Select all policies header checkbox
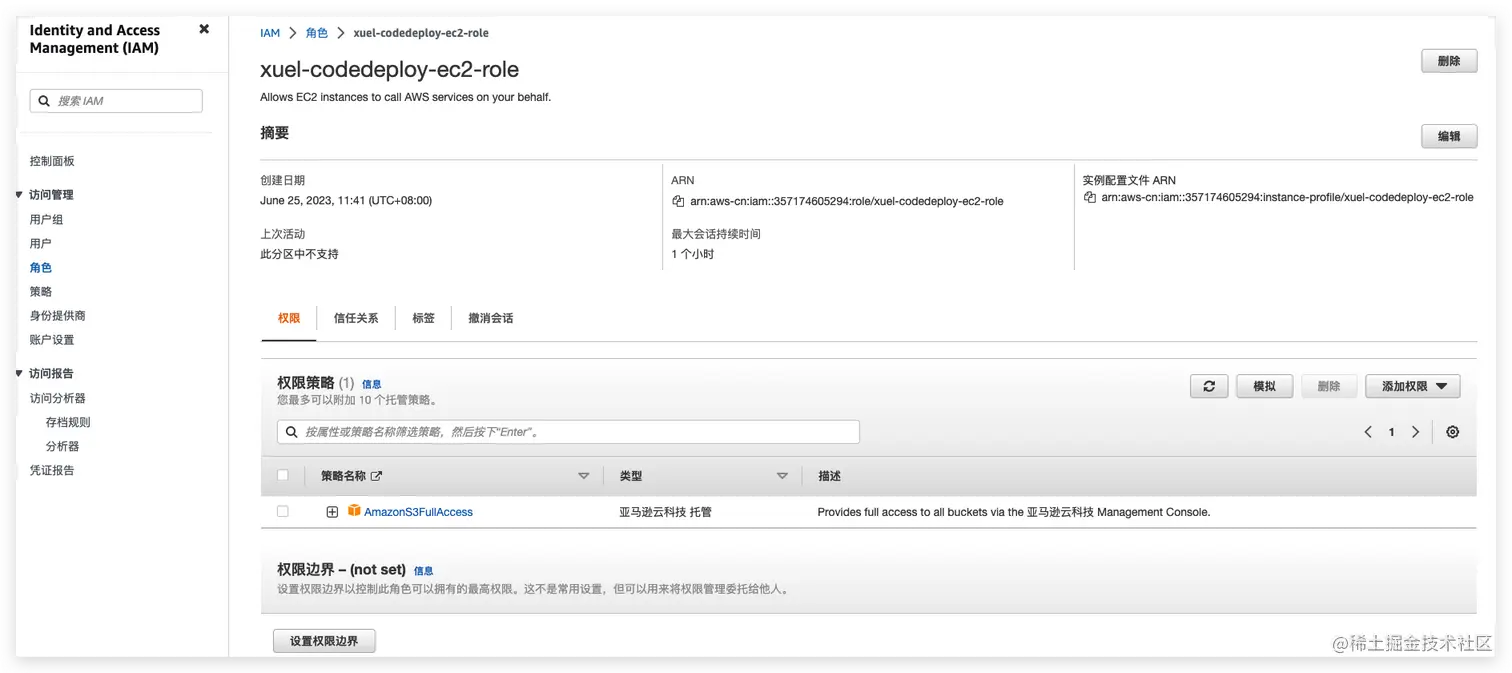 (x=283, y=476)
